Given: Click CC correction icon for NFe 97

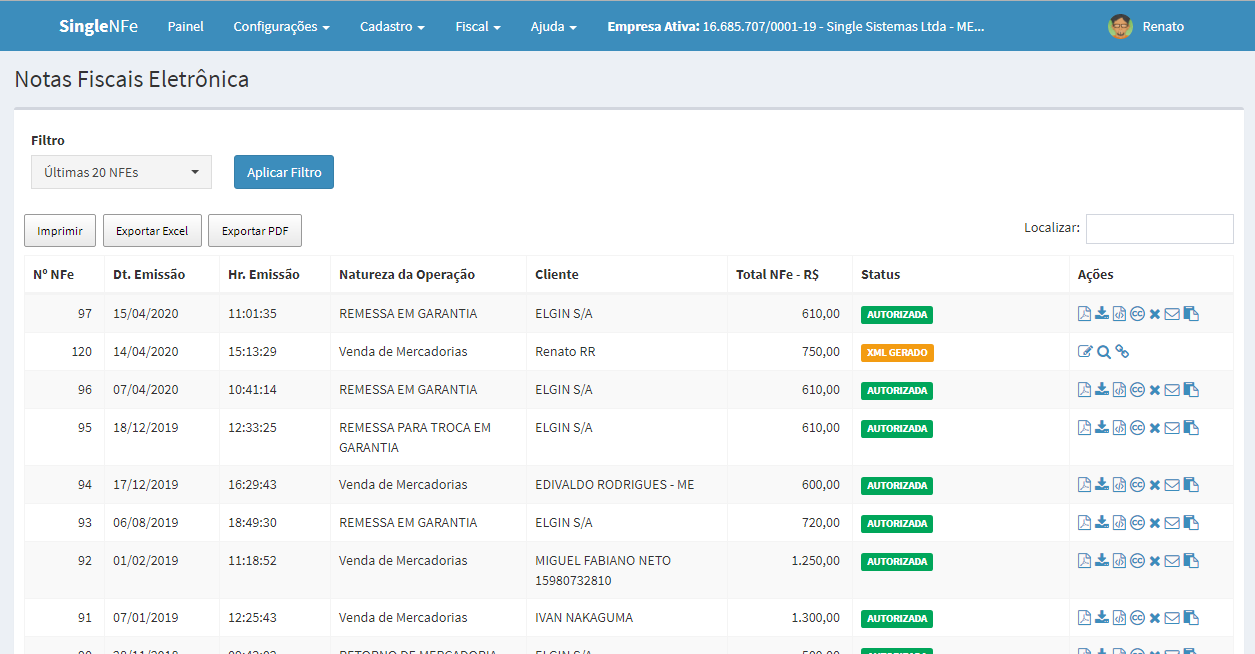Looking at the screenshot, I should click(1137, 314).
